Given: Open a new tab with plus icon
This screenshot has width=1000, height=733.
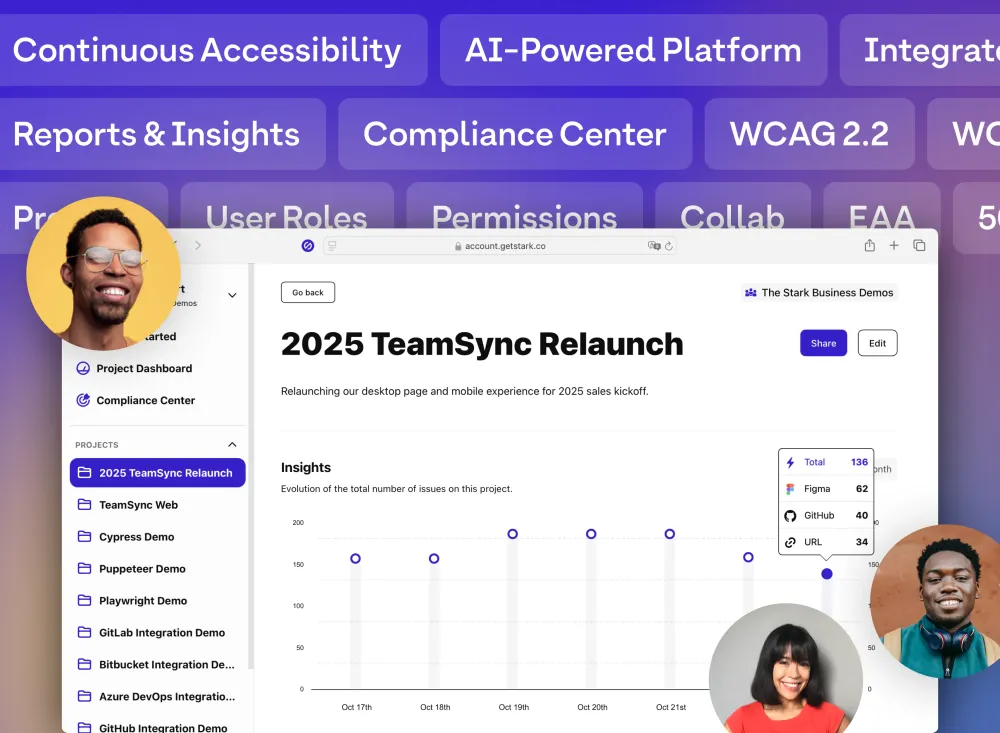Looking at the screenshot, I should [894, 245].
